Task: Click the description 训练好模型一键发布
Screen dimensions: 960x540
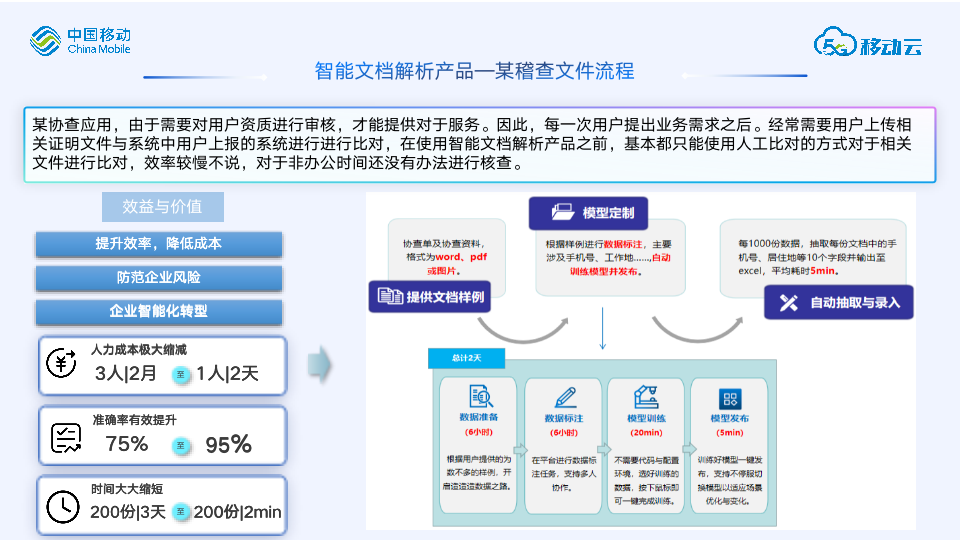Action: 730,481
